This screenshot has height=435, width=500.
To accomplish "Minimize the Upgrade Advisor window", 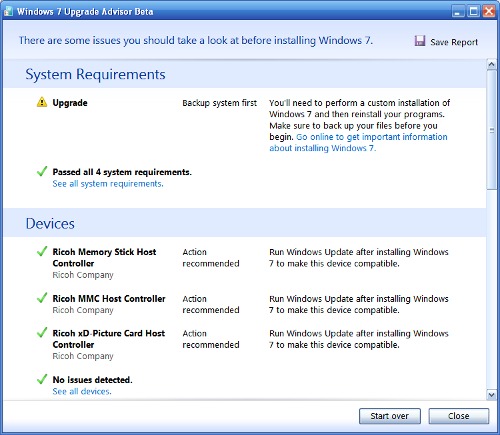I will pyautogui.click(x=458, y=12).
